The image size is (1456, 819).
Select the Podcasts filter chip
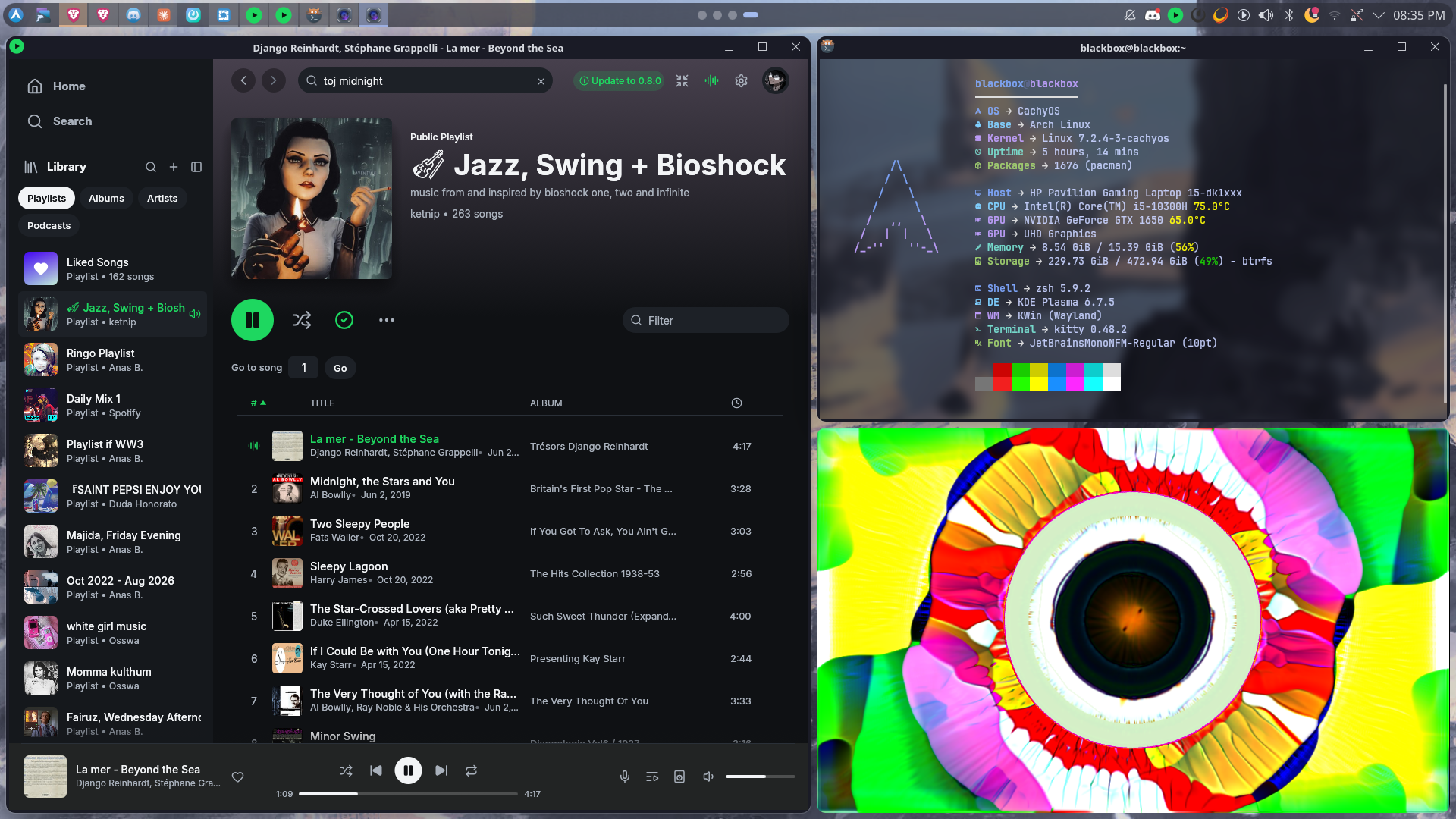pos(49,226)
